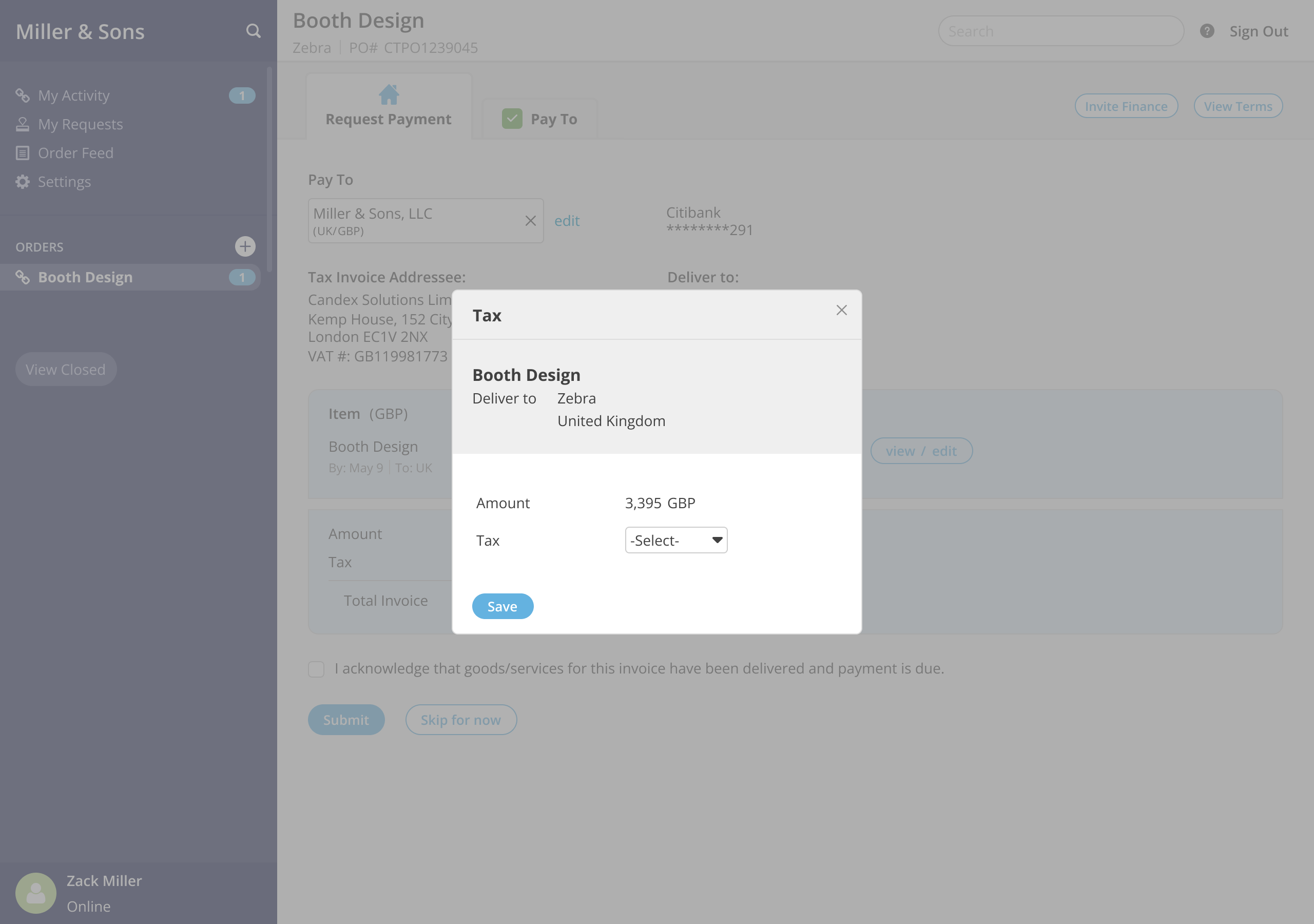Click the edit link beside payee
1314x924 pixels.
point(567,221)
